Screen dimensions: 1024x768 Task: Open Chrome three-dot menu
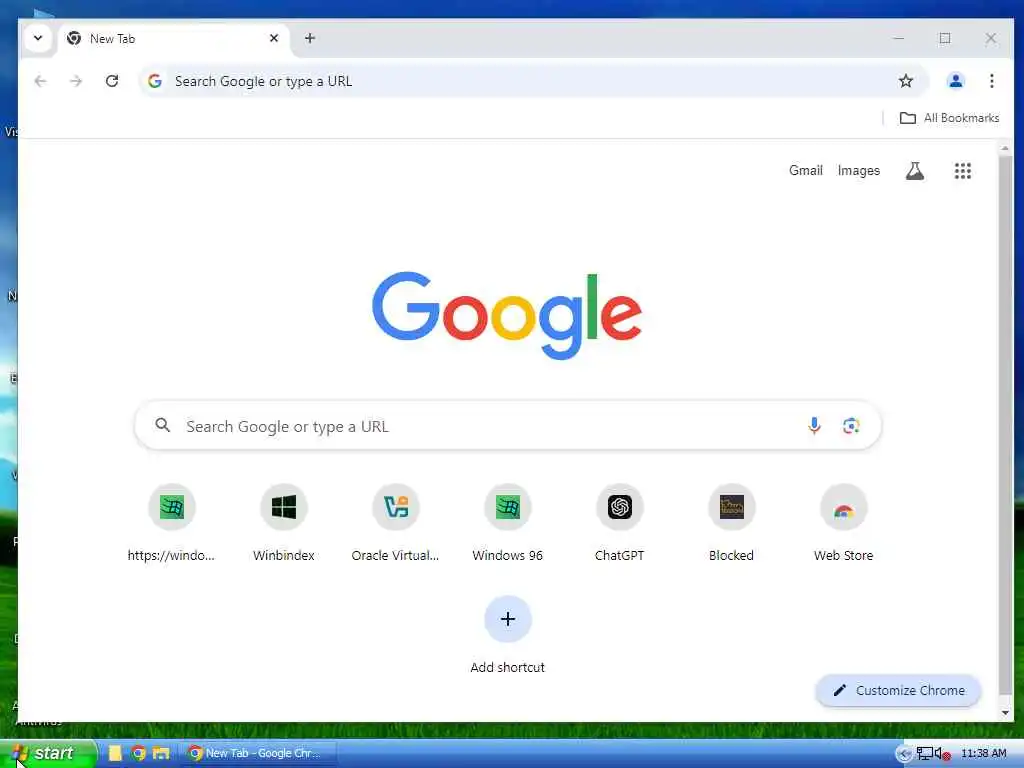coord(991,81)
